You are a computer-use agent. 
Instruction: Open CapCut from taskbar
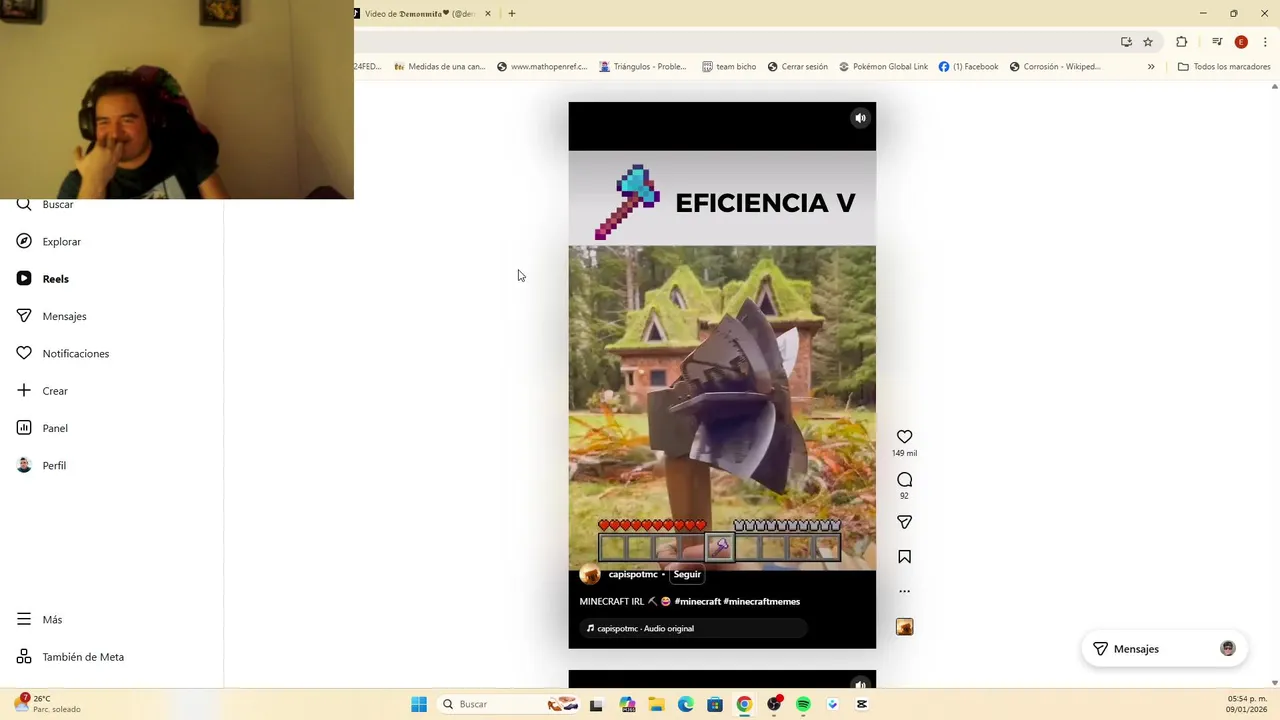click(x=862, y=704)
